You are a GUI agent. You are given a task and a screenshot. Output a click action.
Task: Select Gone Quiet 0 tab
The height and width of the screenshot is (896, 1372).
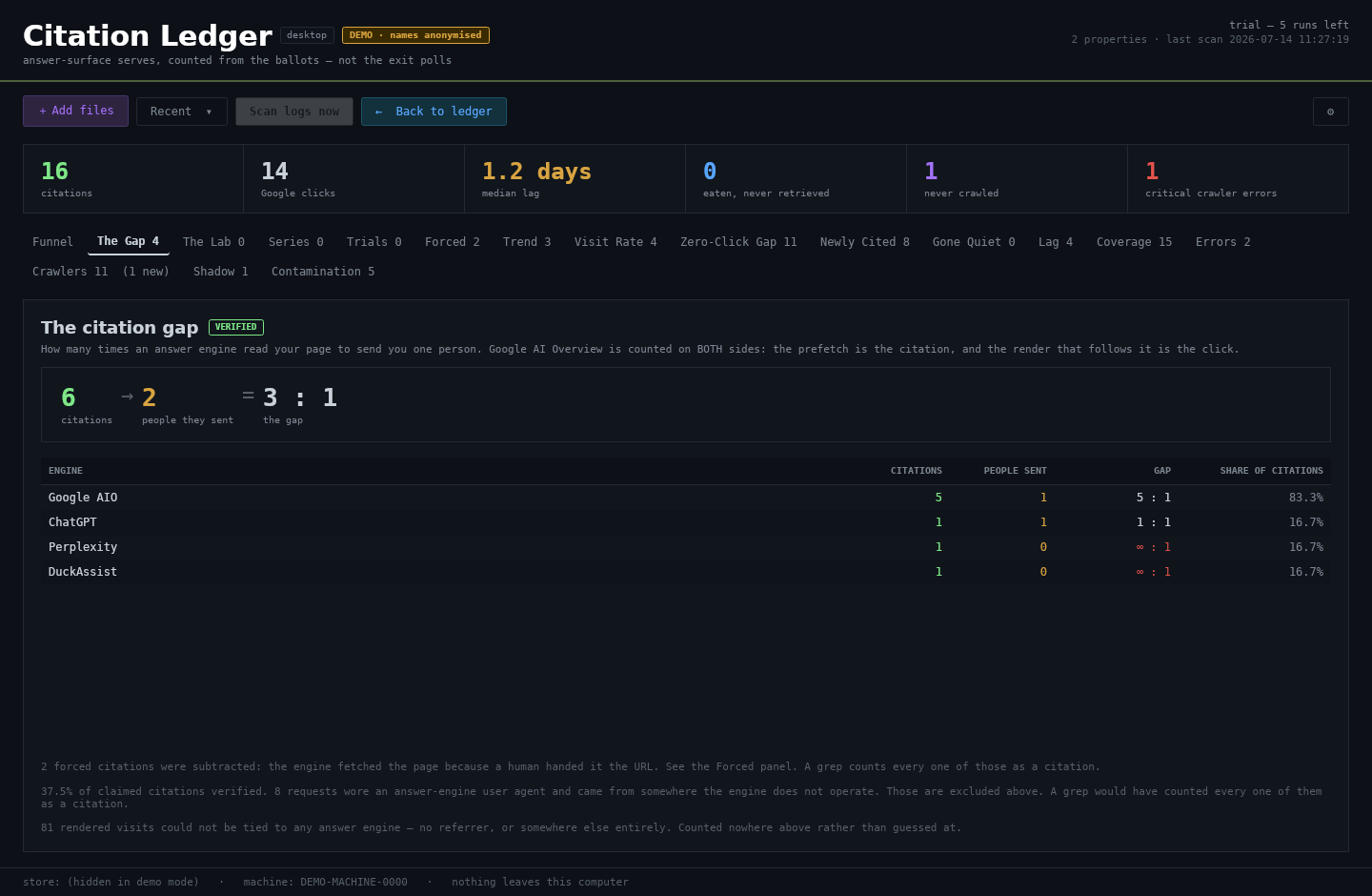[x=974, y=242]
